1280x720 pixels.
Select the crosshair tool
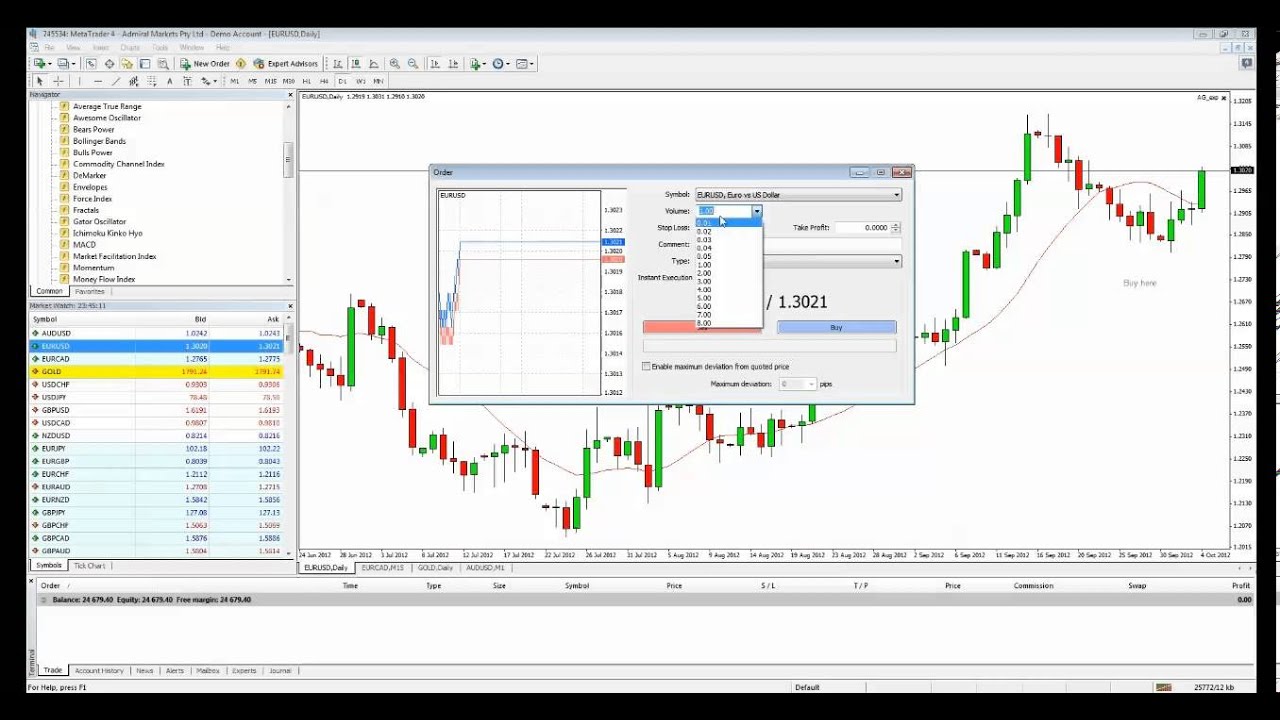coord(58,81)
